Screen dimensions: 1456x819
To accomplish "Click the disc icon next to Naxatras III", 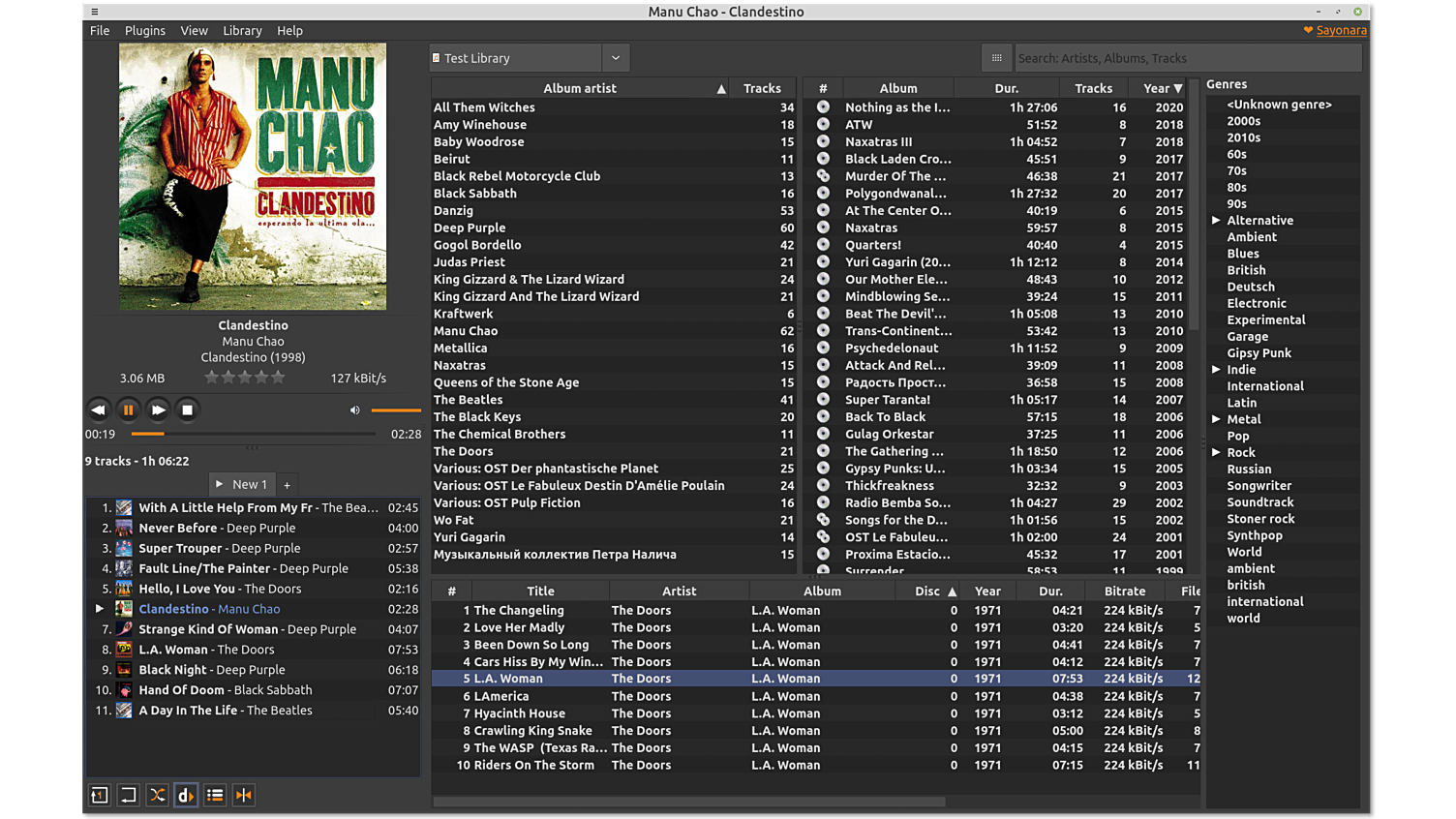I will click(x=823, y=141).
